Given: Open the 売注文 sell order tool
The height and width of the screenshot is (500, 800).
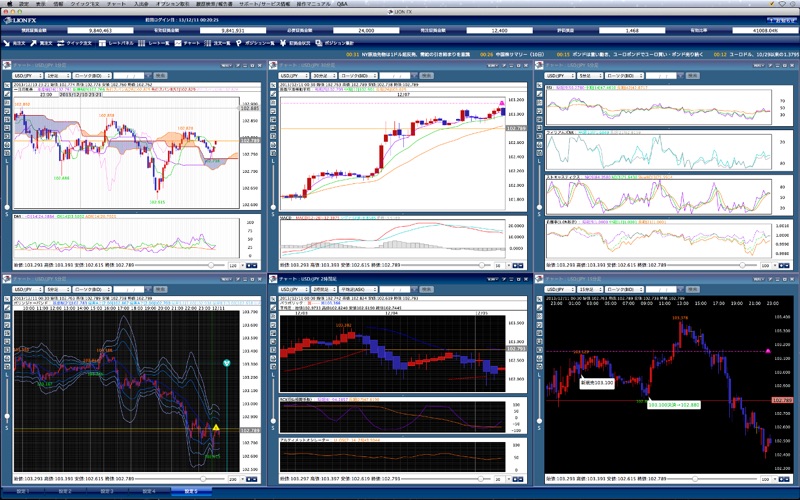Looking at the screenshot, I should coord(14,43).
